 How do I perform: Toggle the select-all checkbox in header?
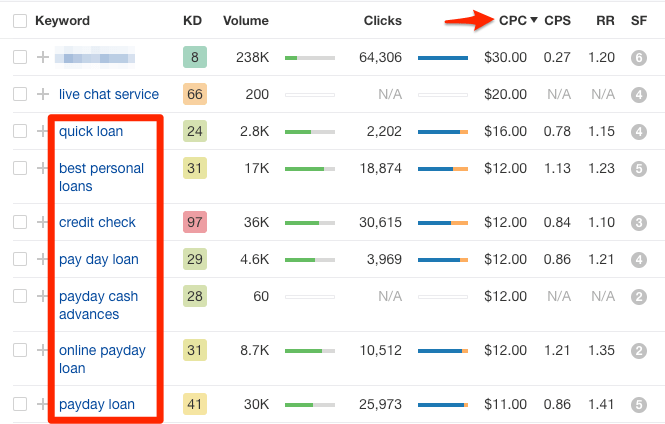tap(20, 21)
